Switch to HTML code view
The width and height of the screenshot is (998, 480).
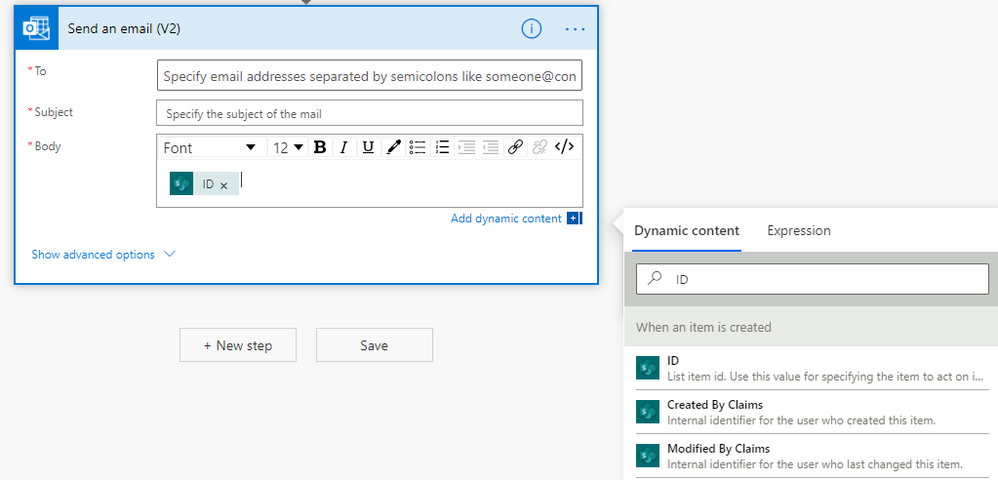click(565, 148)
